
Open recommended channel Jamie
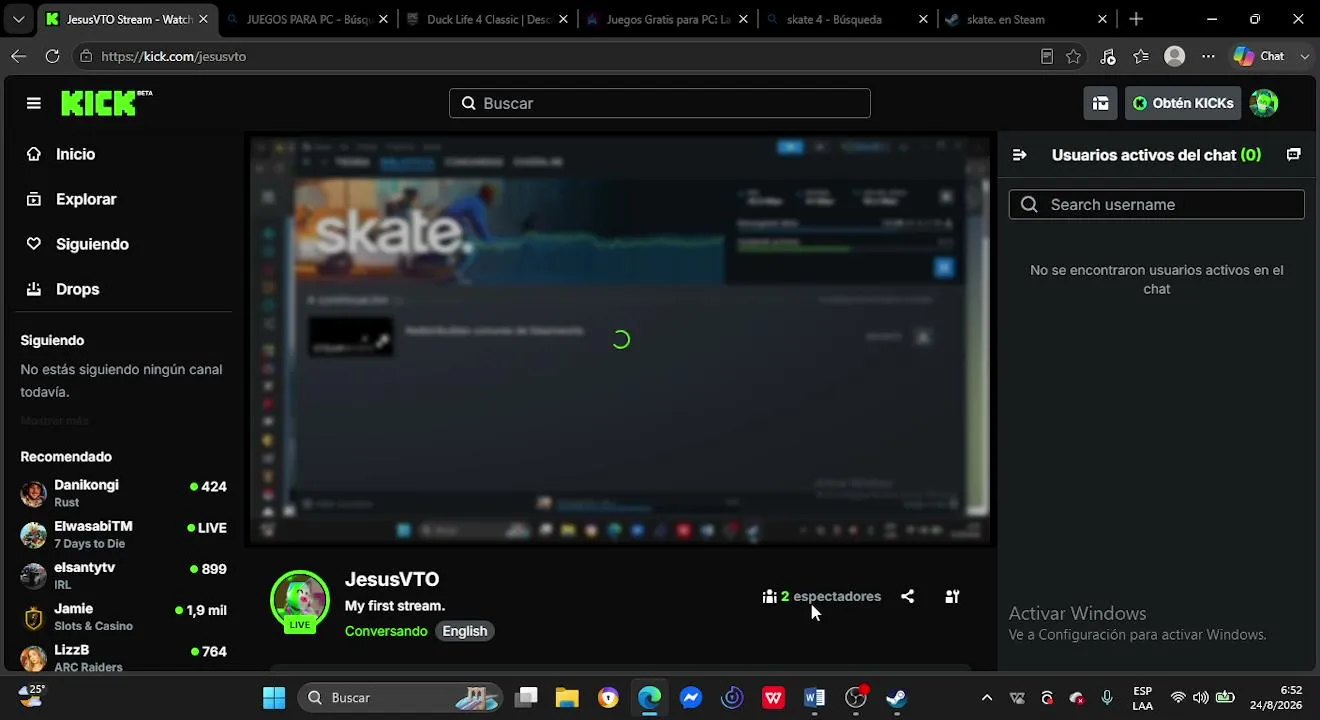click(x=123, y=616)
